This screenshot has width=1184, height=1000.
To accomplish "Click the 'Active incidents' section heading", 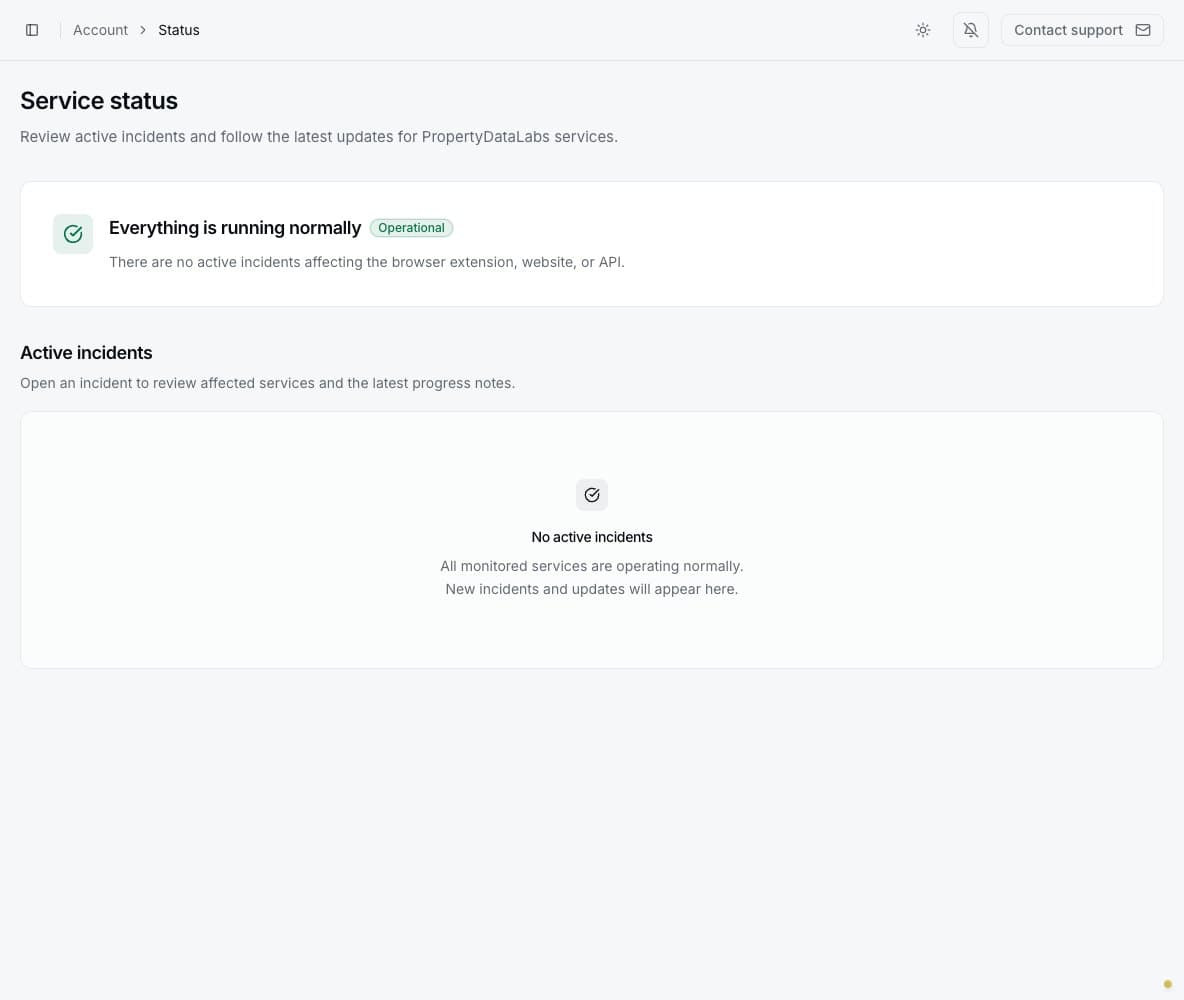I will click(x=86, y=353).
